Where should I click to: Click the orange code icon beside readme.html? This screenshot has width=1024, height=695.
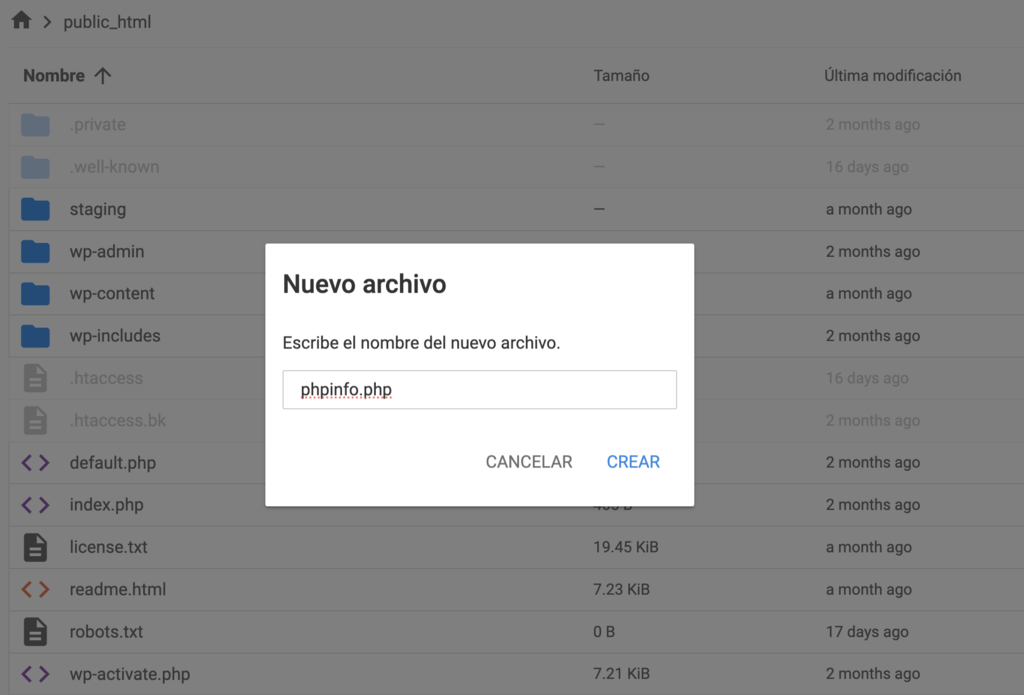(33, 589)
